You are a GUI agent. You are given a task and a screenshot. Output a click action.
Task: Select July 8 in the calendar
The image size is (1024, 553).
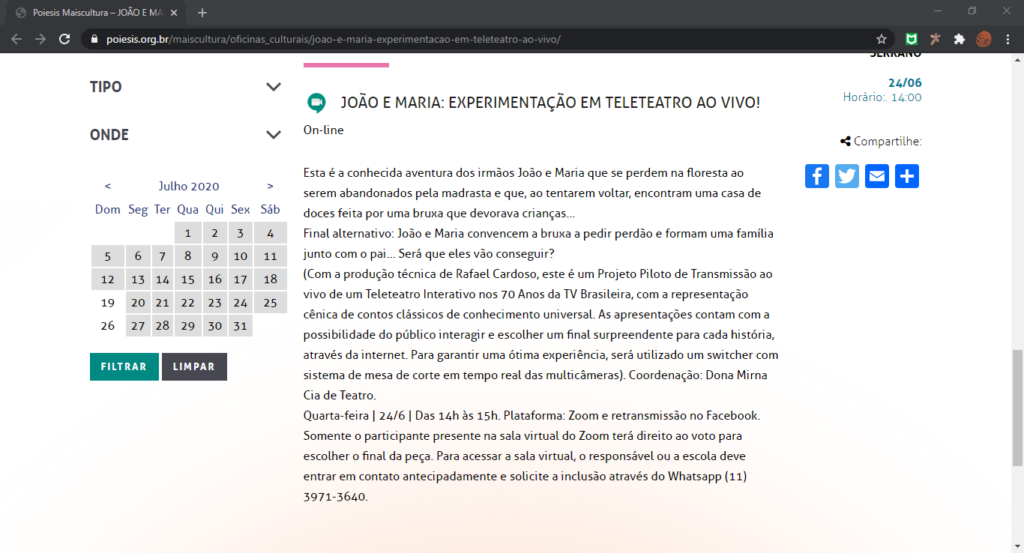[187, 256]
